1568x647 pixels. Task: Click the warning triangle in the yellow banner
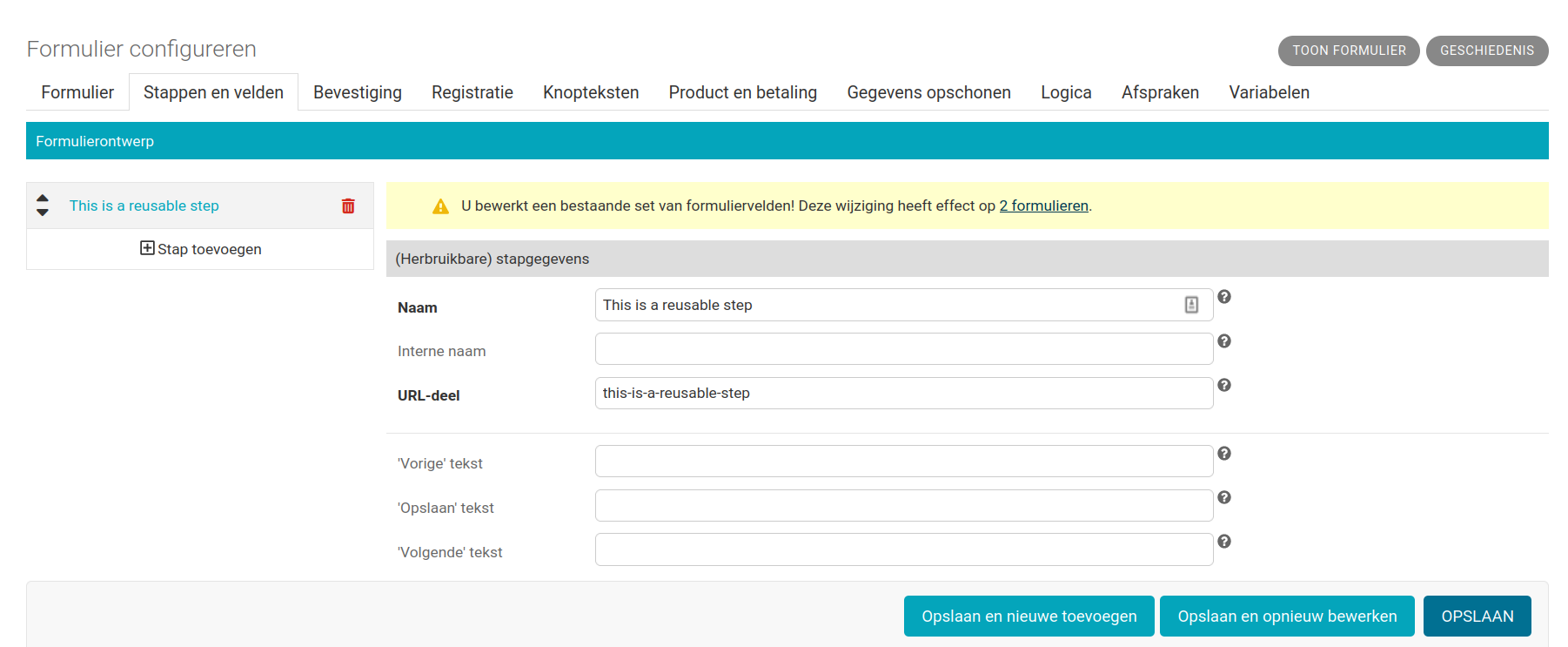pyautogui.click(x=441, y=206)
